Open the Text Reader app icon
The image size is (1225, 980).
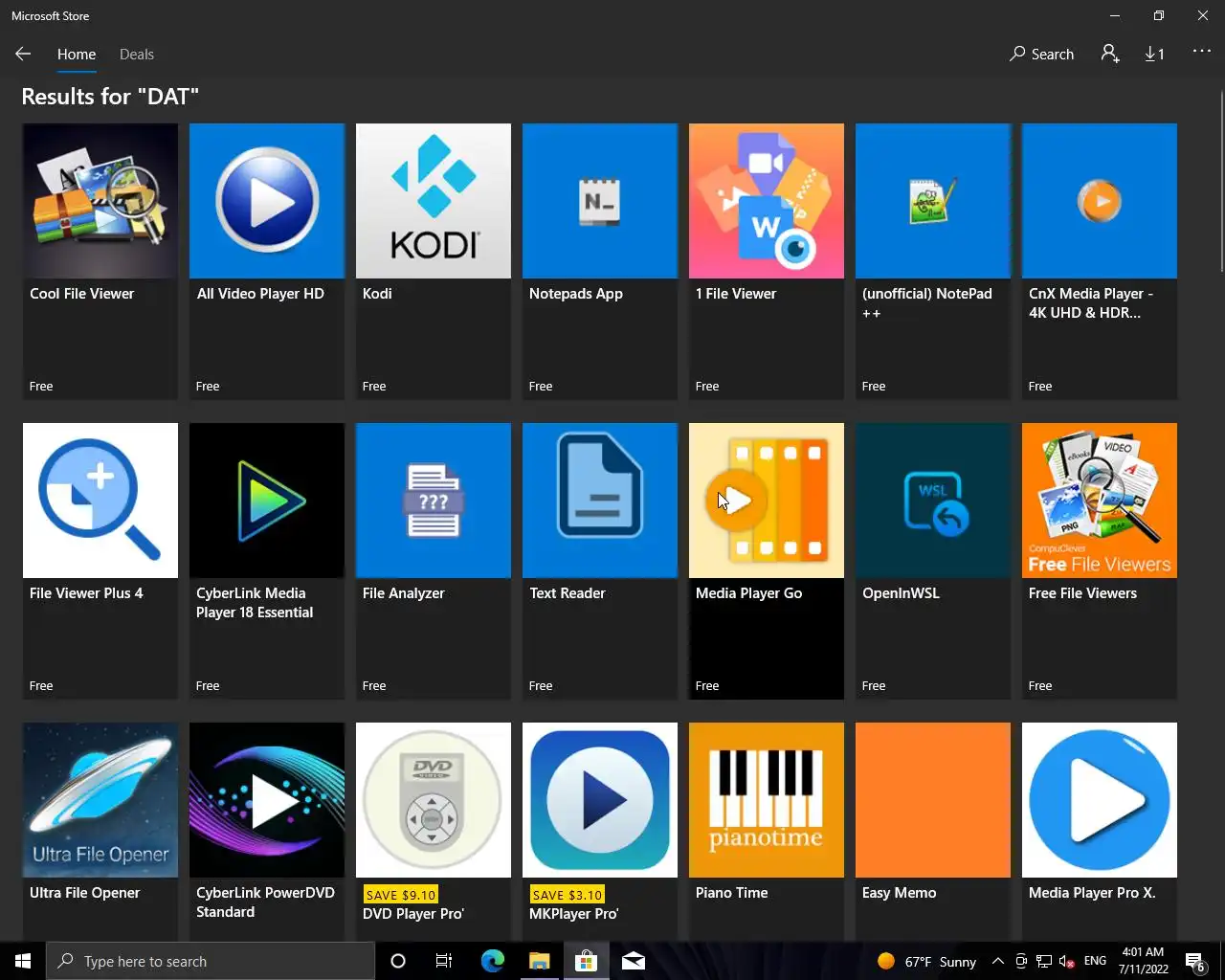point(600,501)
